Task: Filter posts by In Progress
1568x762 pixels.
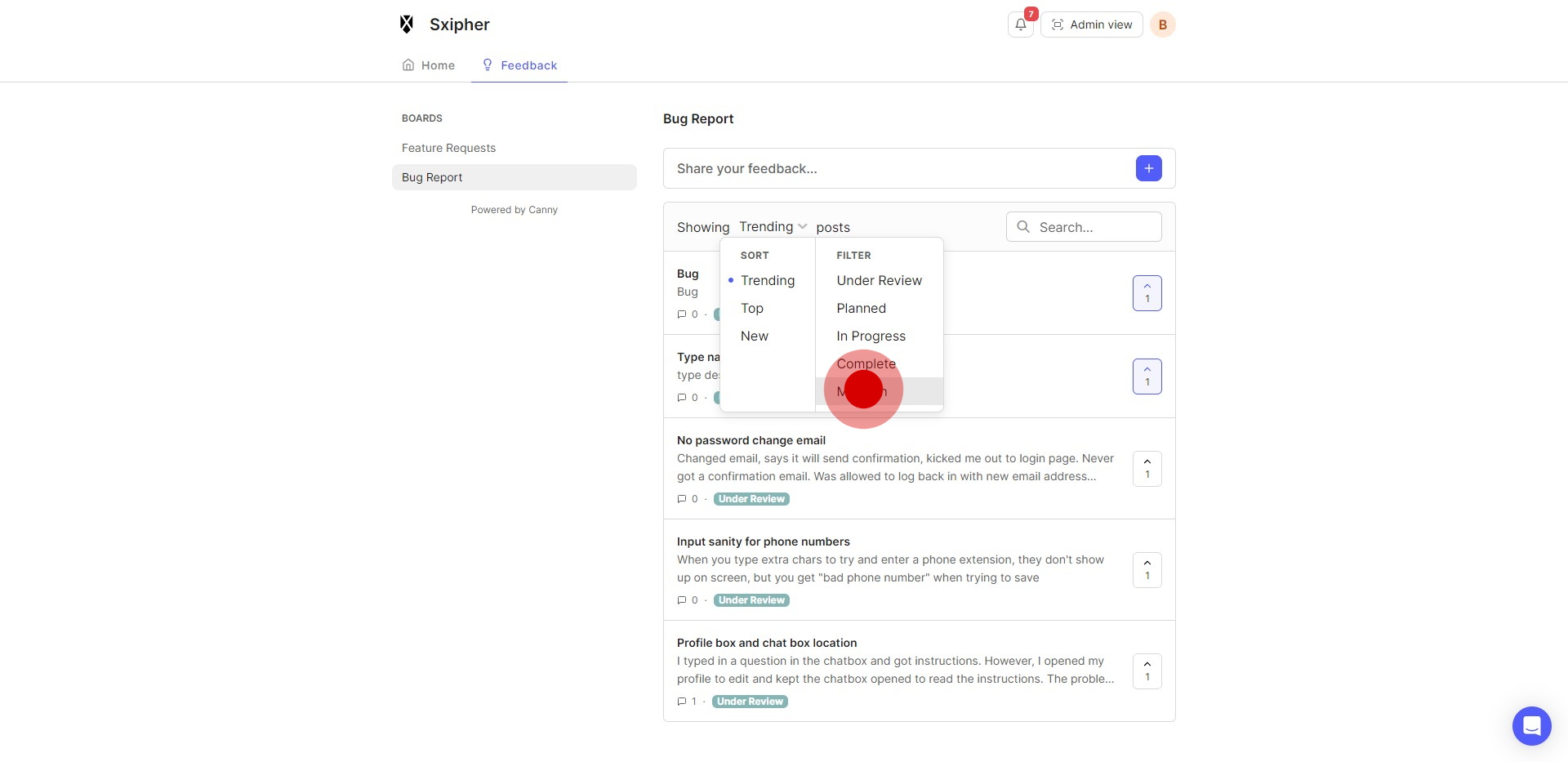Action: coord(871,336)
